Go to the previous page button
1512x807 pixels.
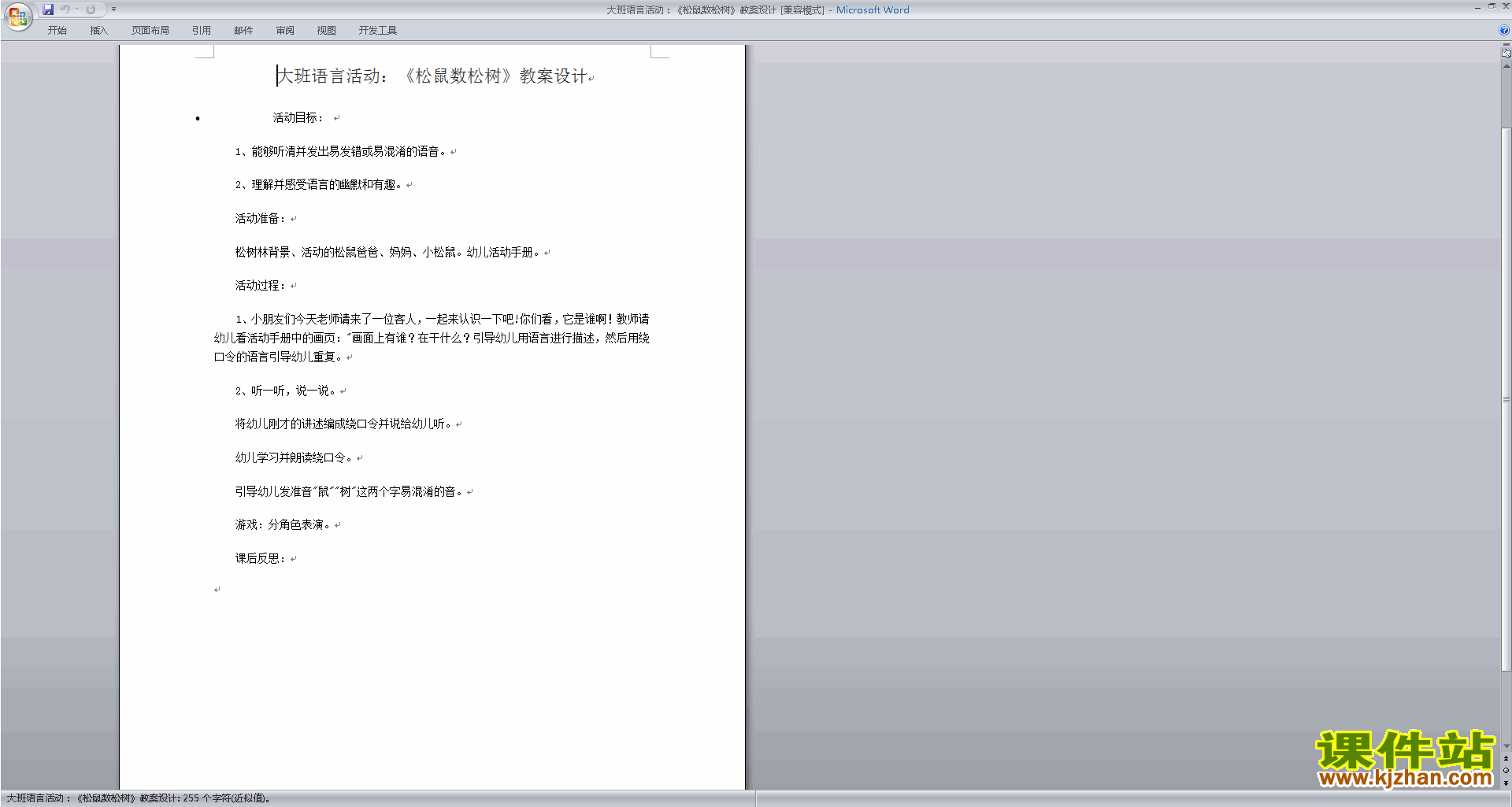(x=1506, y=758)
